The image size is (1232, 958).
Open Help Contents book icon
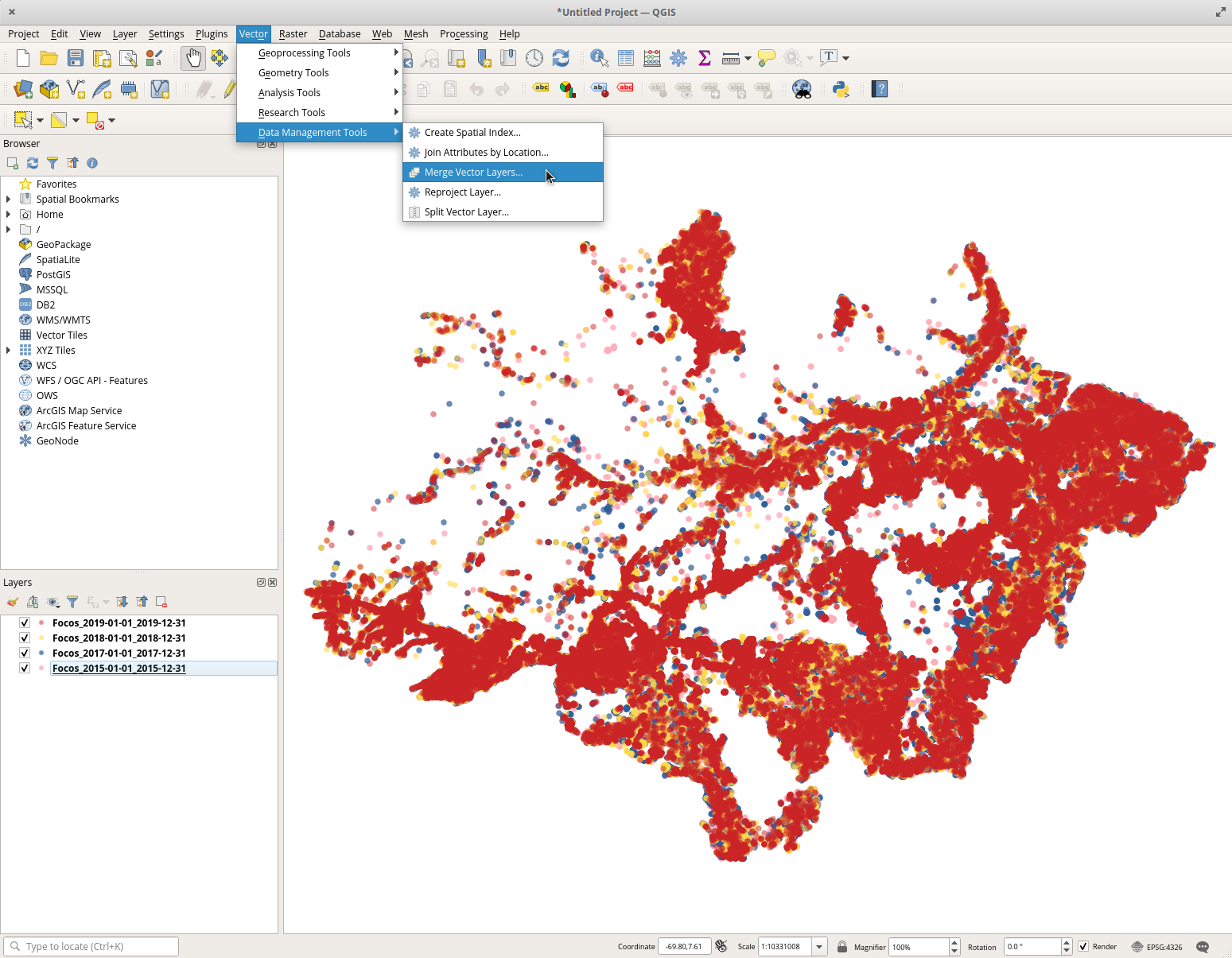click(880, 89)
